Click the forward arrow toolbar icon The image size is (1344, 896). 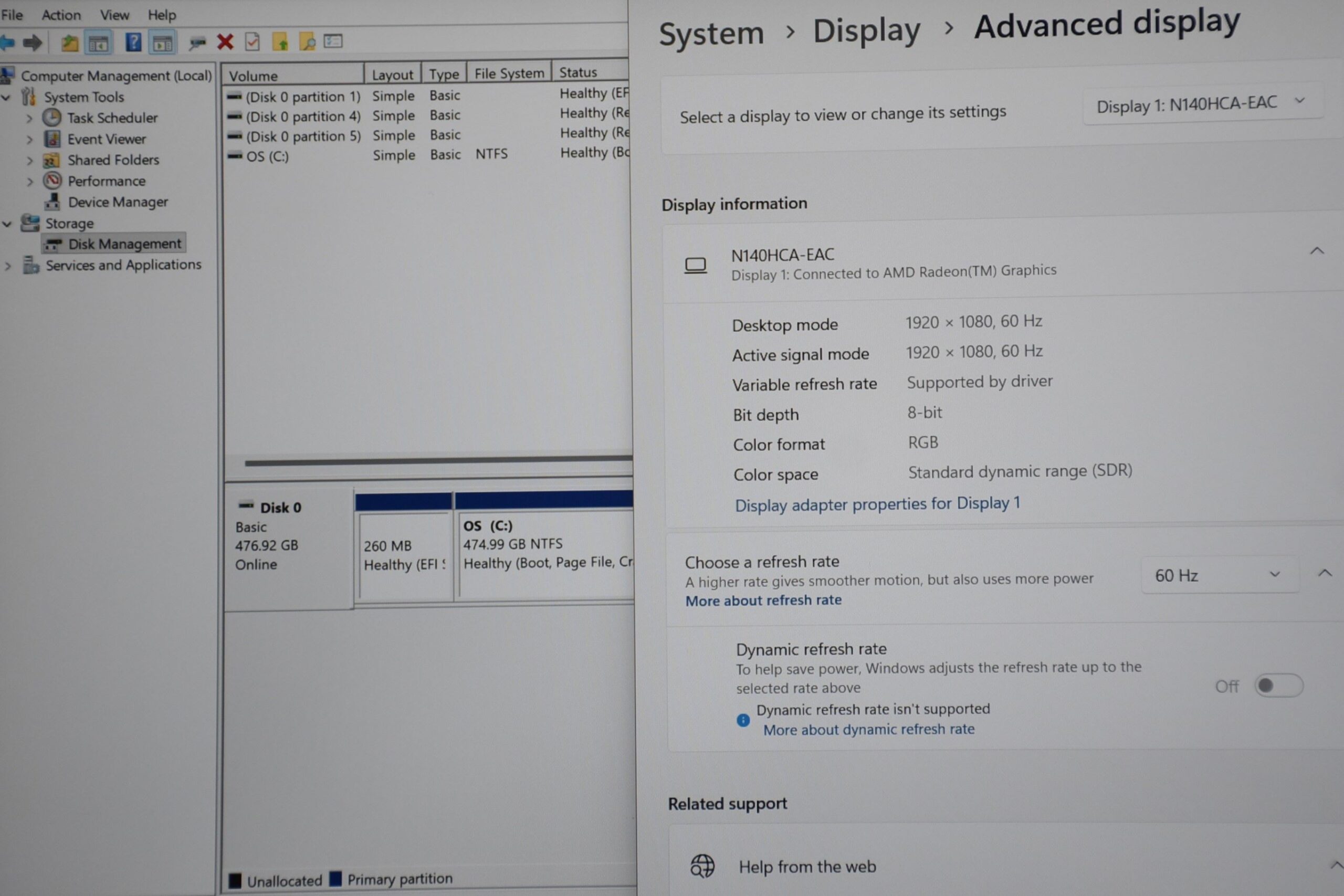33,43
